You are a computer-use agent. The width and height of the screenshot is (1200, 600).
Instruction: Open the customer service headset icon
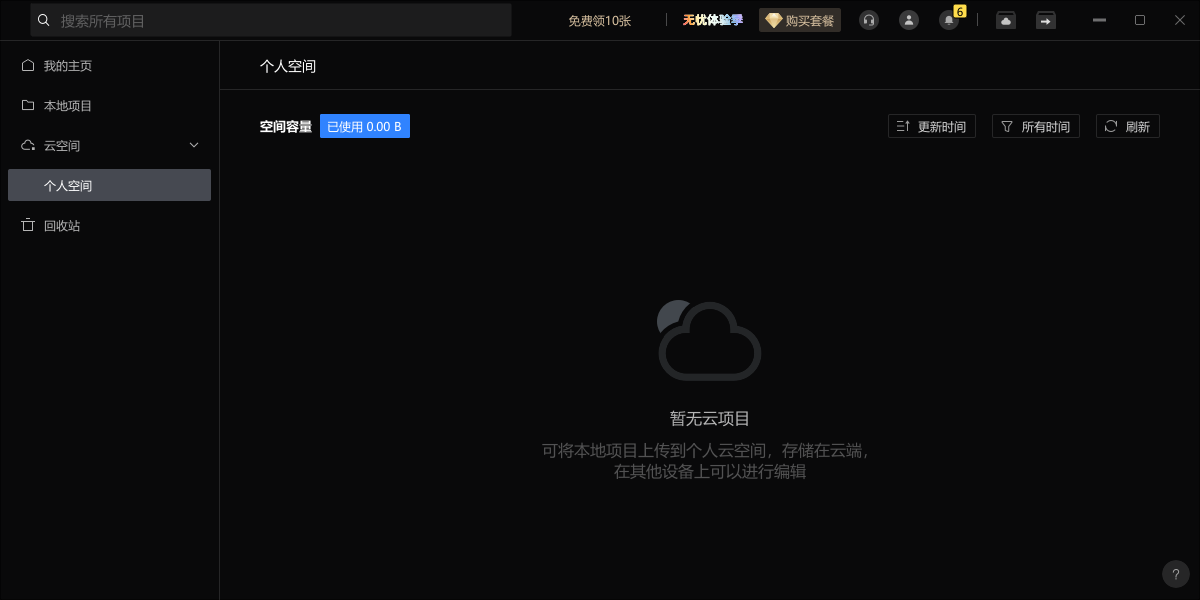click(x=868, y=20)
